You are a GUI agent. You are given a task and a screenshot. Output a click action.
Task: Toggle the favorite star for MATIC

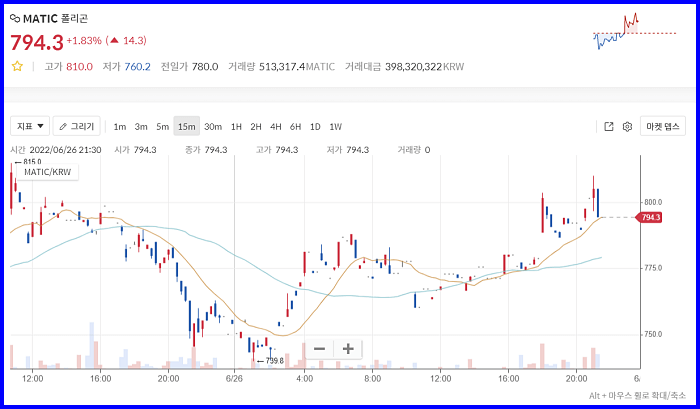point(17,67)
